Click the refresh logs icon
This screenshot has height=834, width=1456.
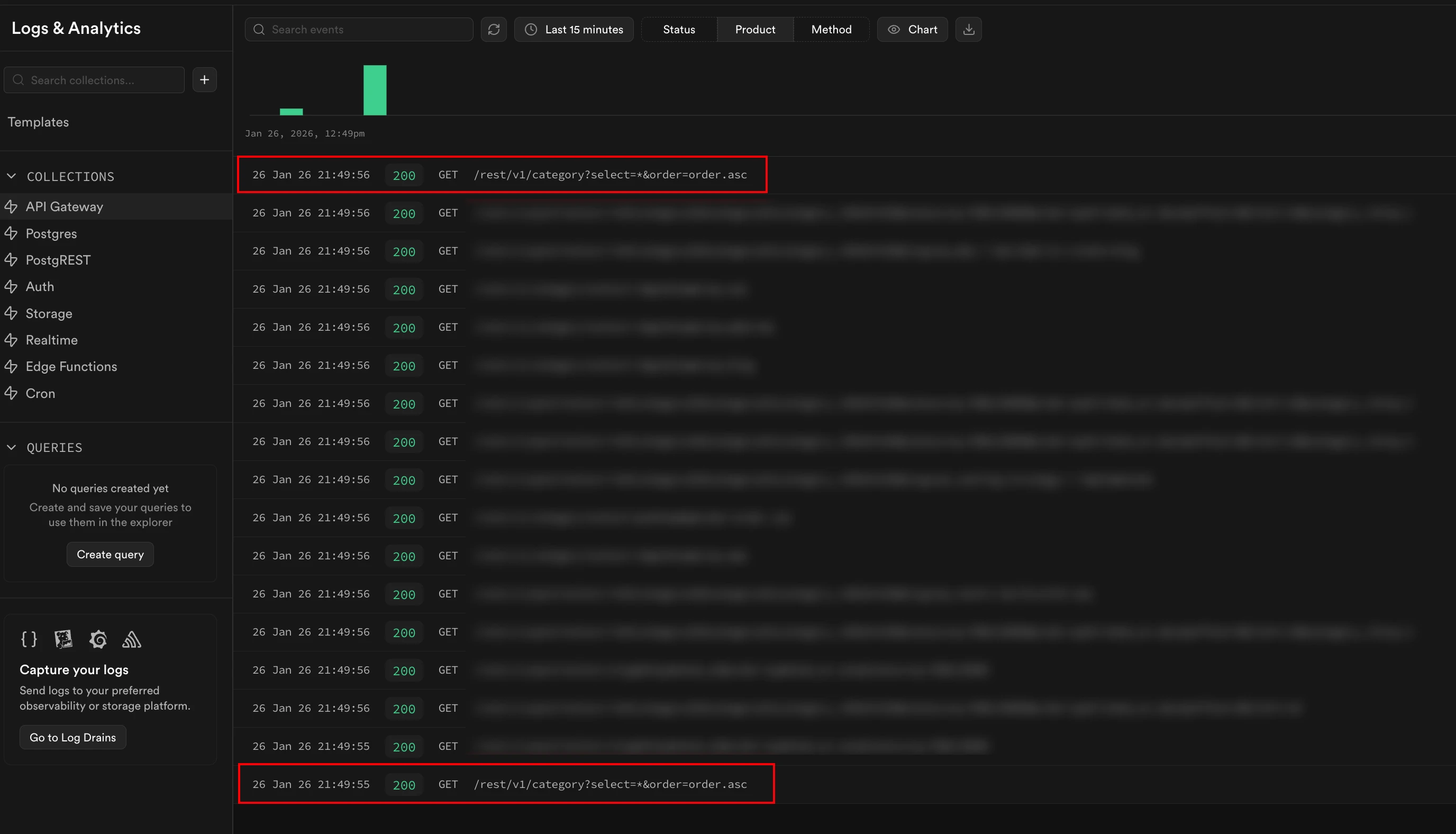coord(494,29)
